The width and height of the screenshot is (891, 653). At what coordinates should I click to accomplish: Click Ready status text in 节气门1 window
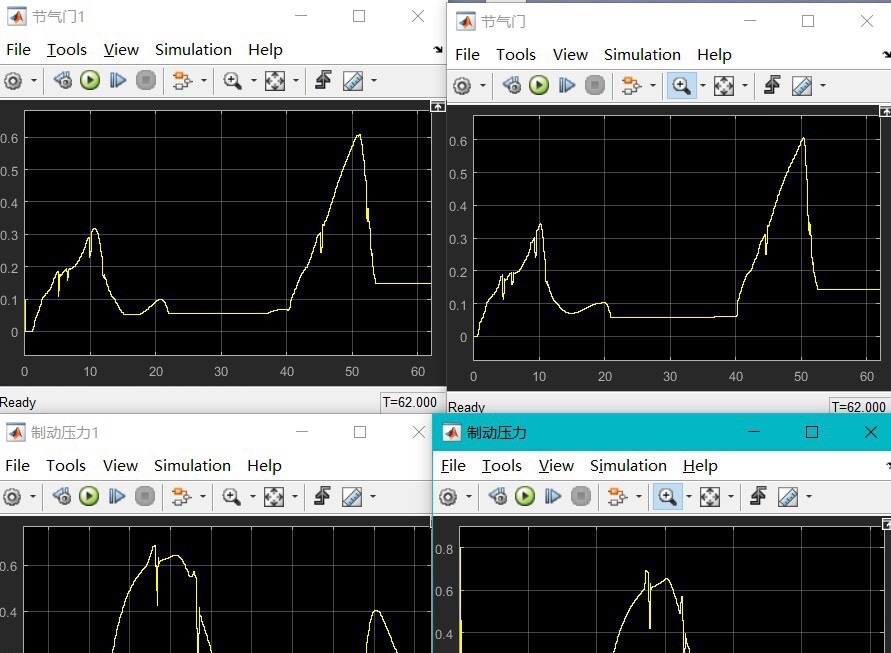18,403
